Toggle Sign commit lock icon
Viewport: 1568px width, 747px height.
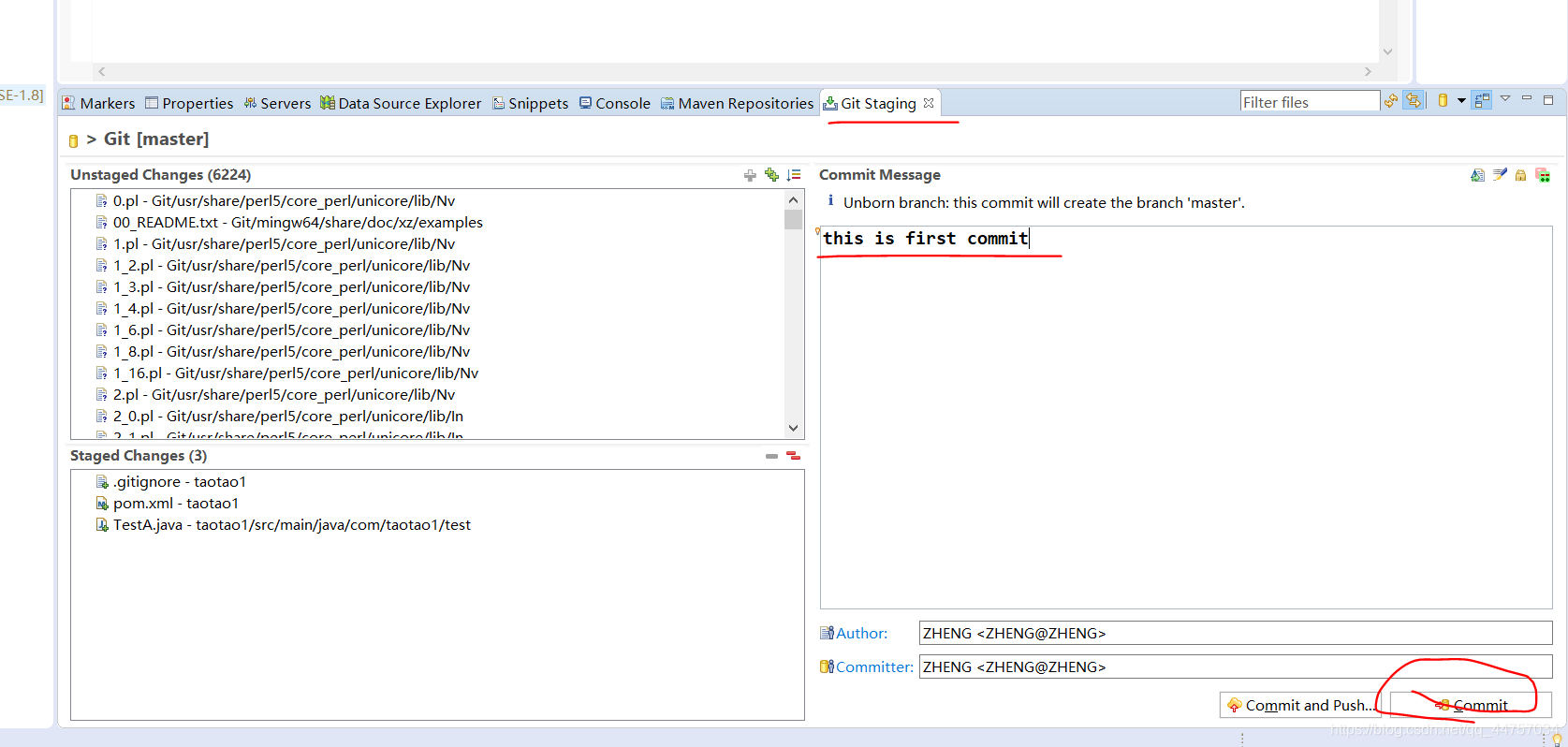tap(1520, 175)
